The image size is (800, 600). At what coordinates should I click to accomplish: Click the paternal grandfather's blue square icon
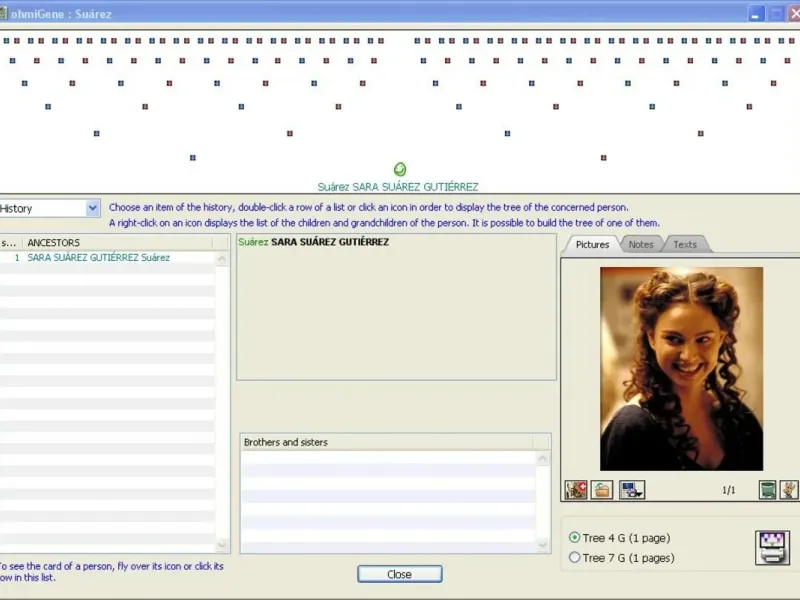click(x=96, y=134)
